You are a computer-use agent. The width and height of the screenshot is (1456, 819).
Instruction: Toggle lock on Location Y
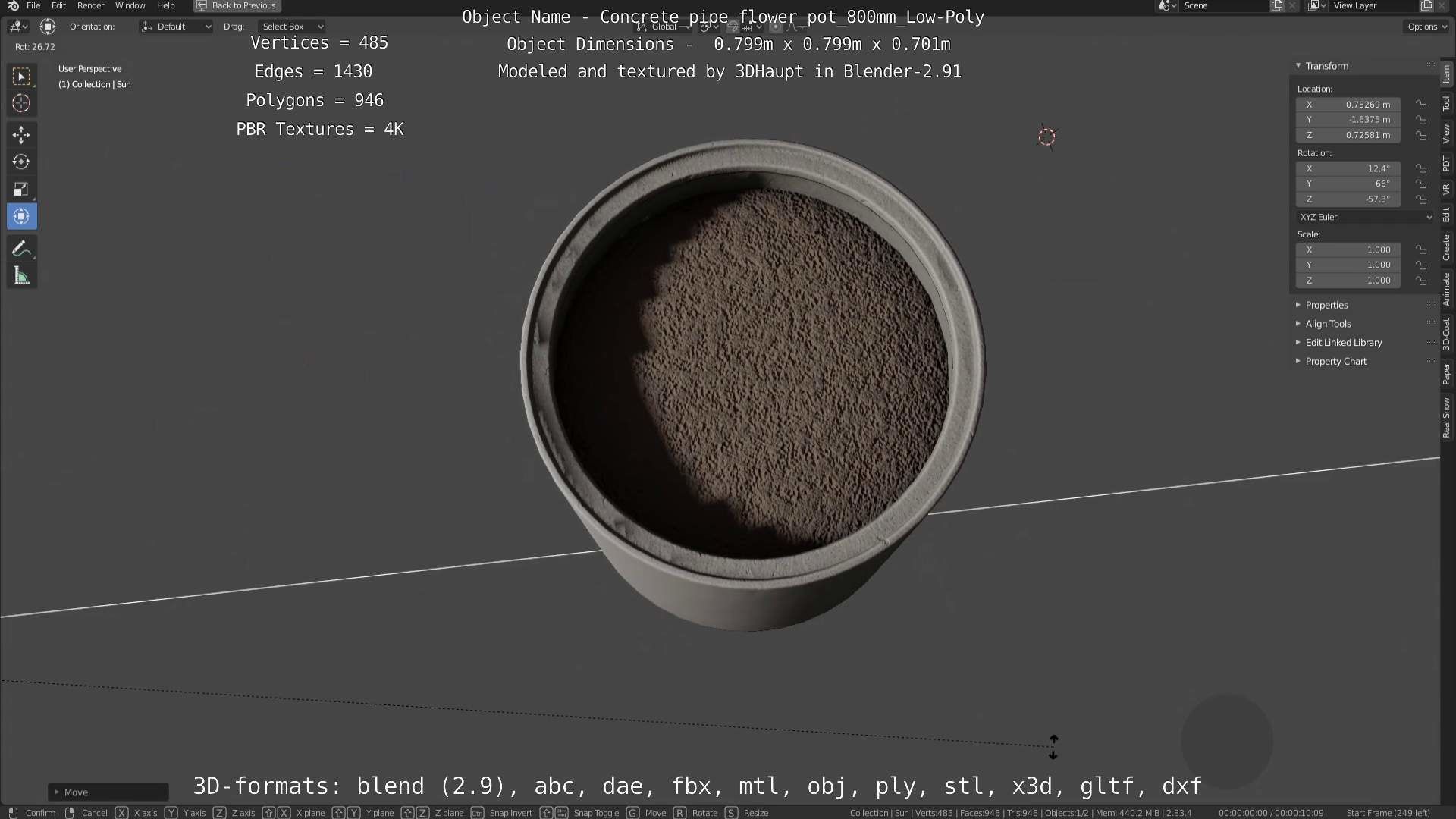(x=1422, y=120)
